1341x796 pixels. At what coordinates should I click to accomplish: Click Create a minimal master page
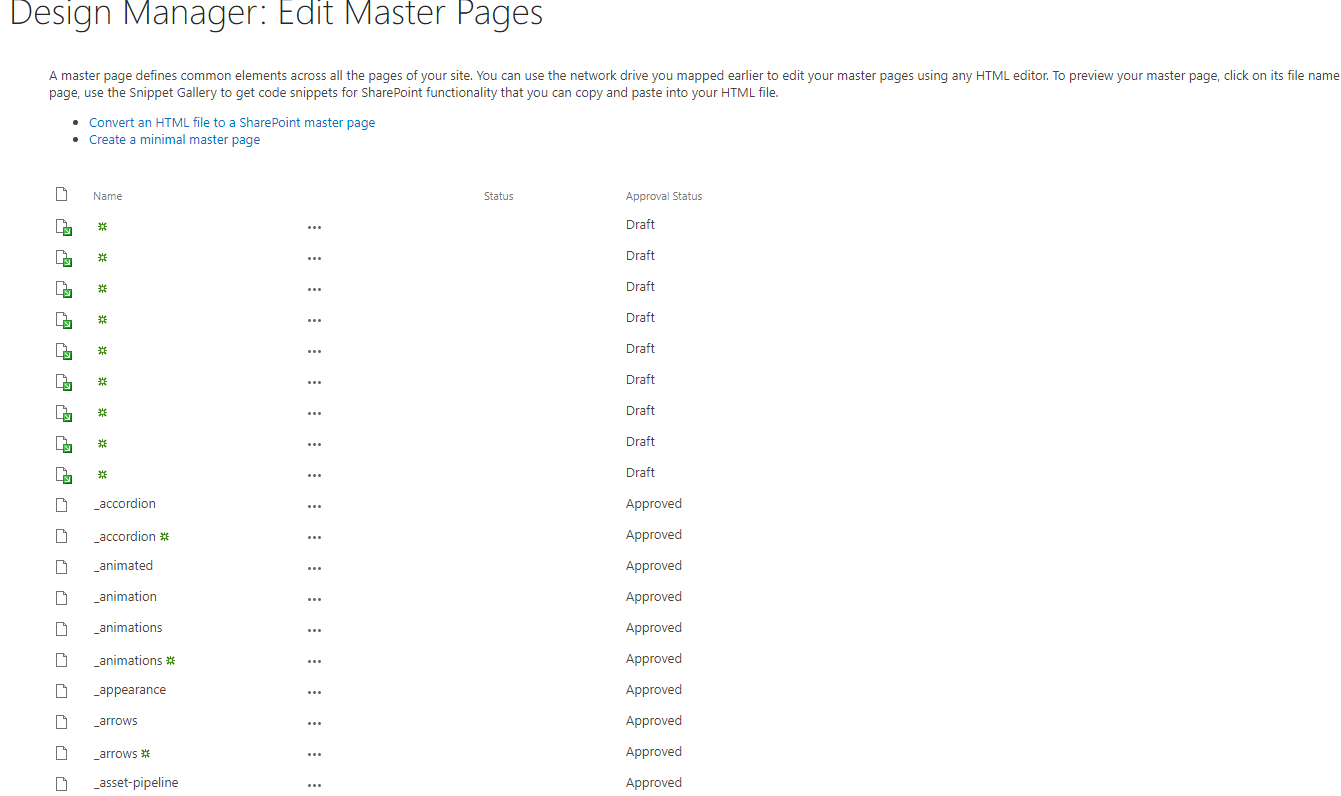[174, 139]
